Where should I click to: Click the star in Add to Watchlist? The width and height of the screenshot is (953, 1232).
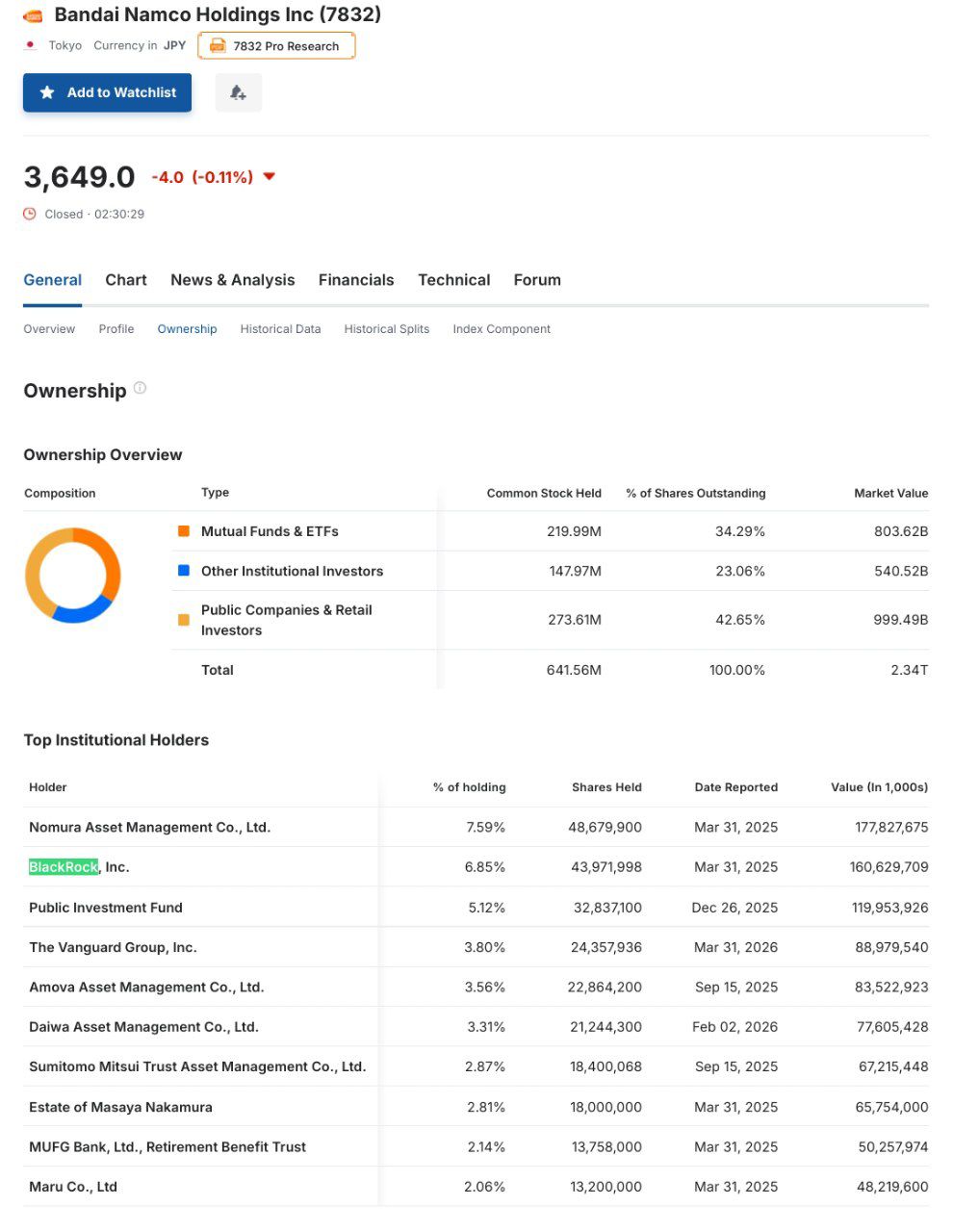click(47, 92)
